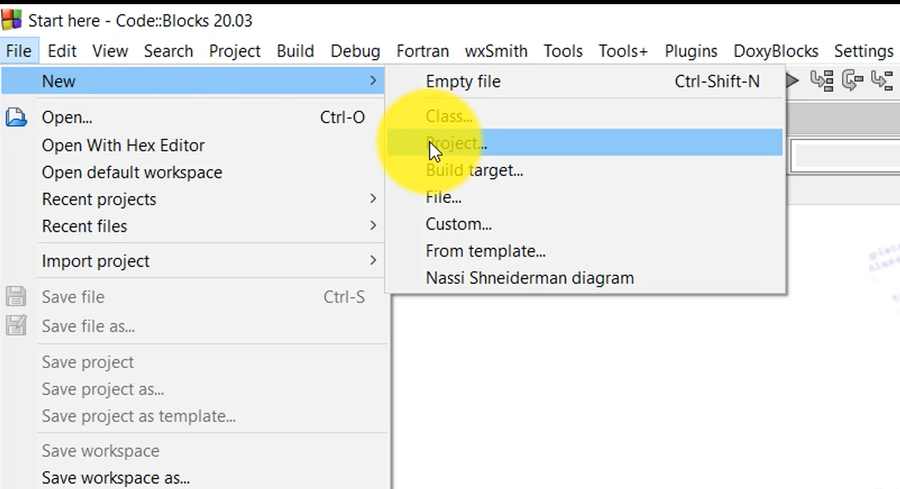Open the Plugins menu
The image size is (900, 489).
(690, 51)
